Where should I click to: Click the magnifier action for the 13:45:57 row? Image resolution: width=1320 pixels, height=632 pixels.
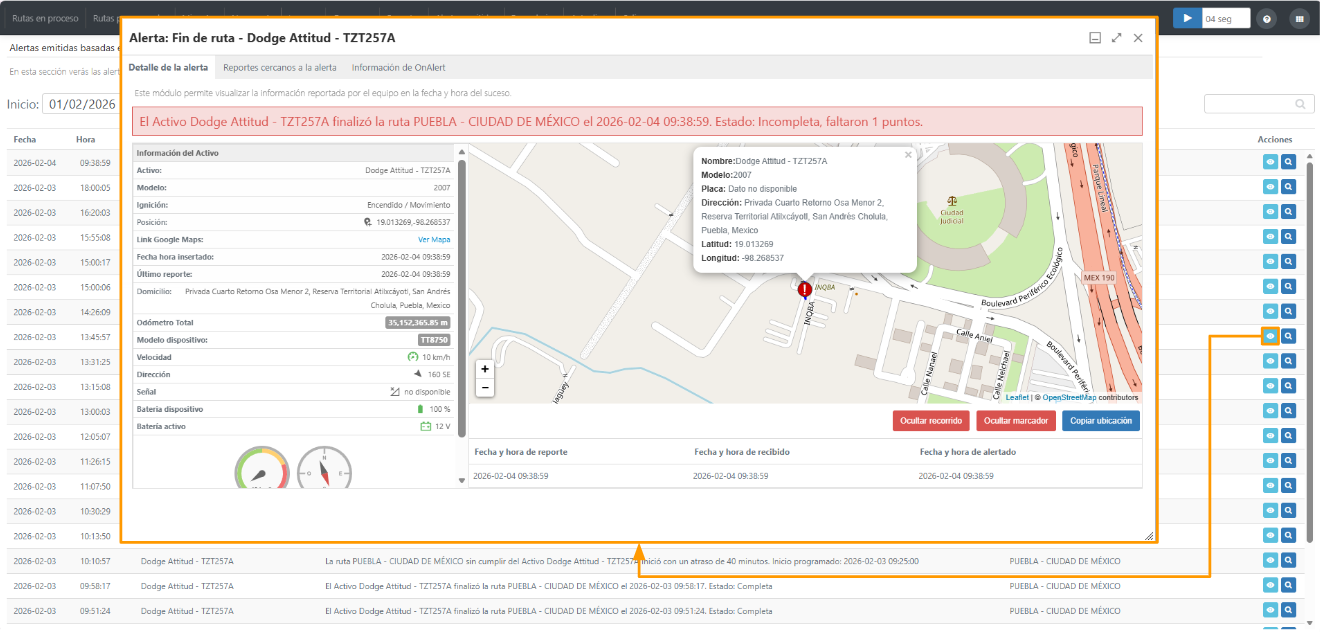[x=1289, y=336]
